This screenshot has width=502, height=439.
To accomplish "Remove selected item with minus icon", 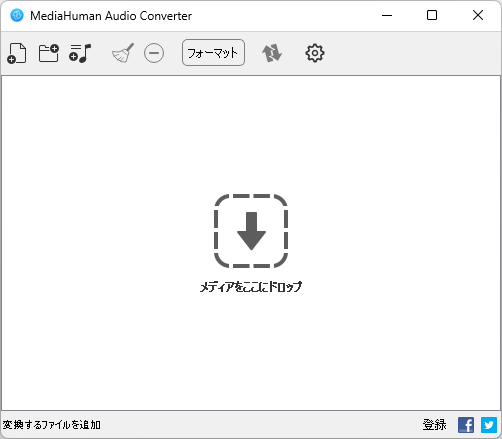I will click(154, 53).
